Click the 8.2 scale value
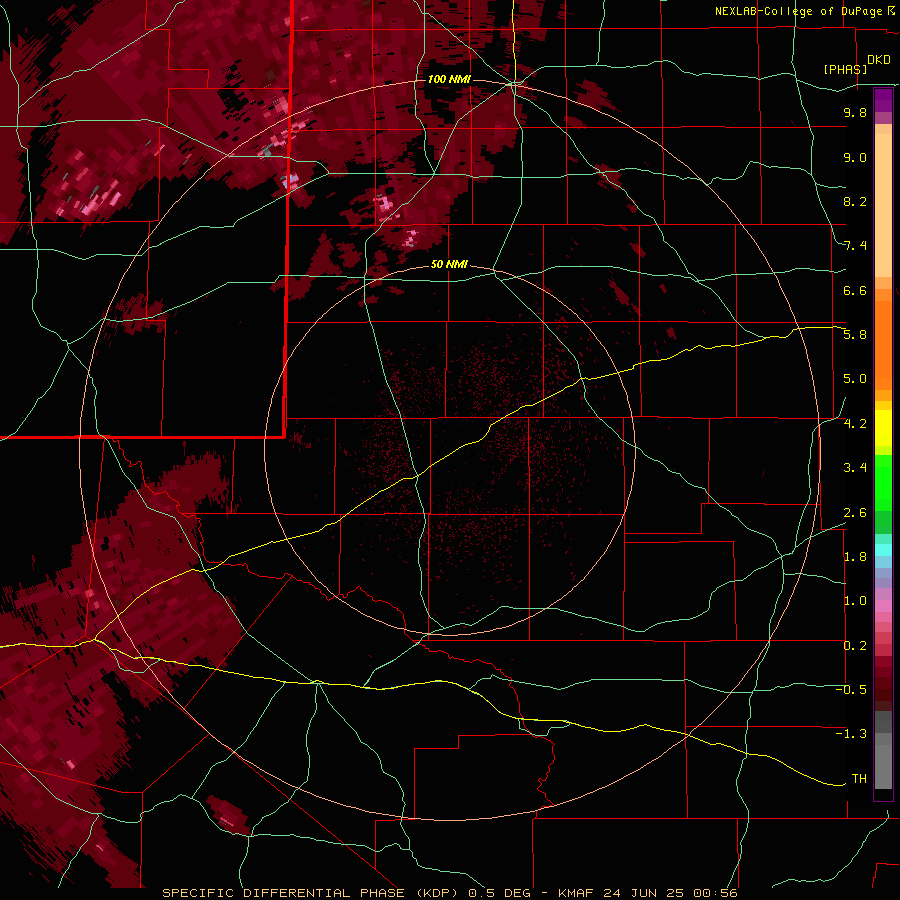Screen dimensions: 900x900 (x=855, y=201)
